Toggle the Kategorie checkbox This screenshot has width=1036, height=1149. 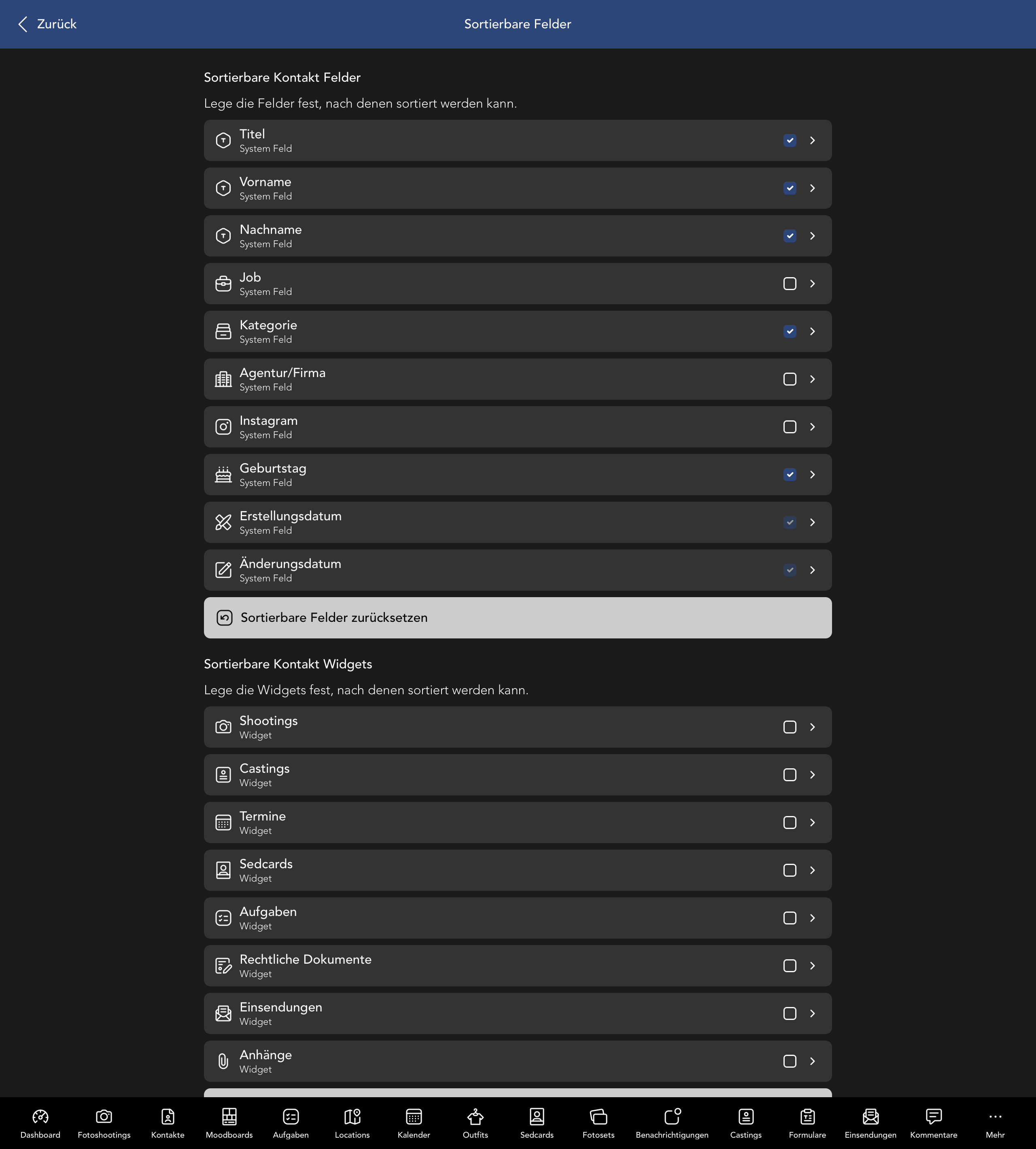pyautogui.click(x=790, y=331)
